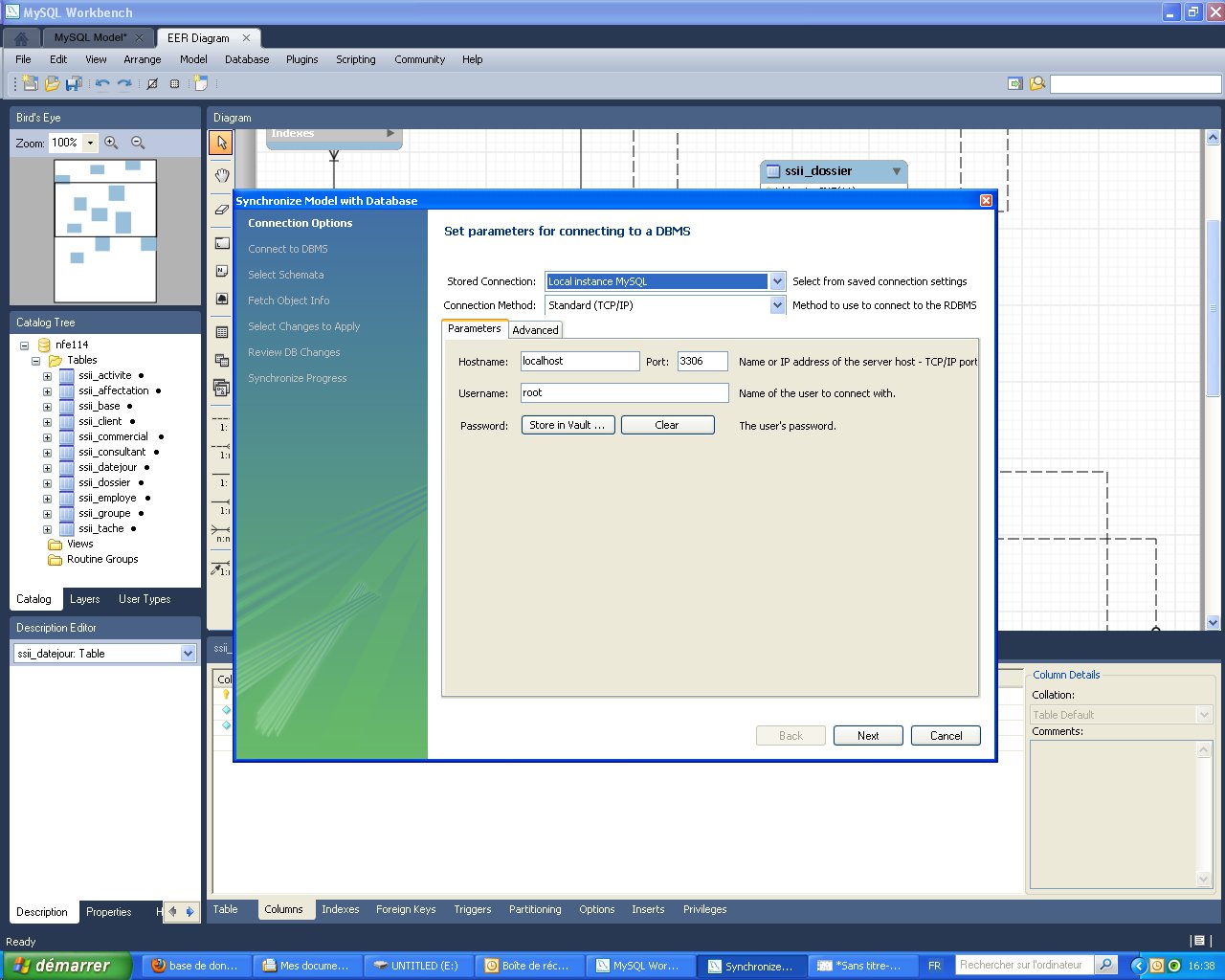The height and width of the screenshot is (980, 1225).
Task: Zoom in with the magnifier plus icon
Action: pos(111,143)
